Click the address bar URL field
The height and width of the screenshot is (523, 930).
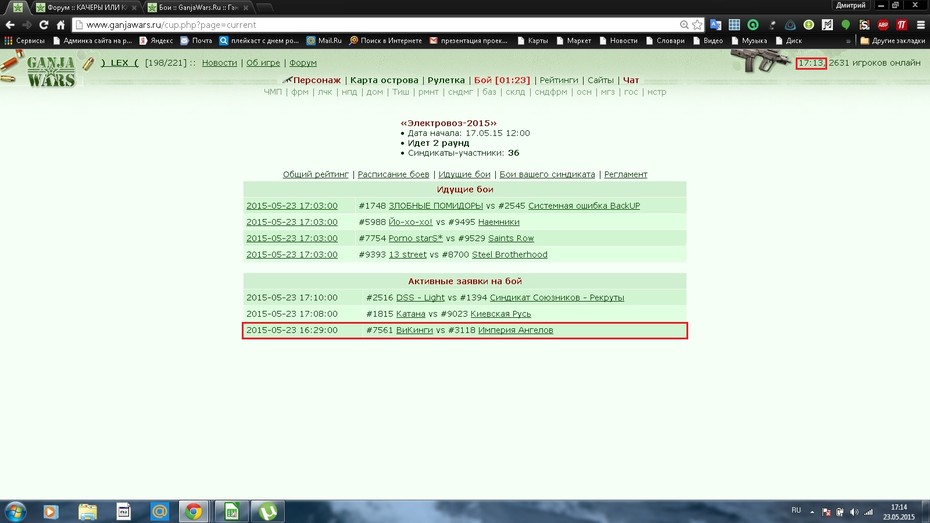click(380, 25)
